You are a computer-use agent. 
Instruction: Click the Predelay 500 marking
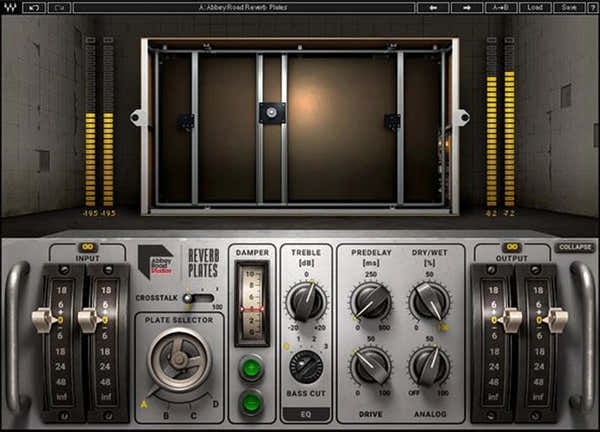[384, 328]
